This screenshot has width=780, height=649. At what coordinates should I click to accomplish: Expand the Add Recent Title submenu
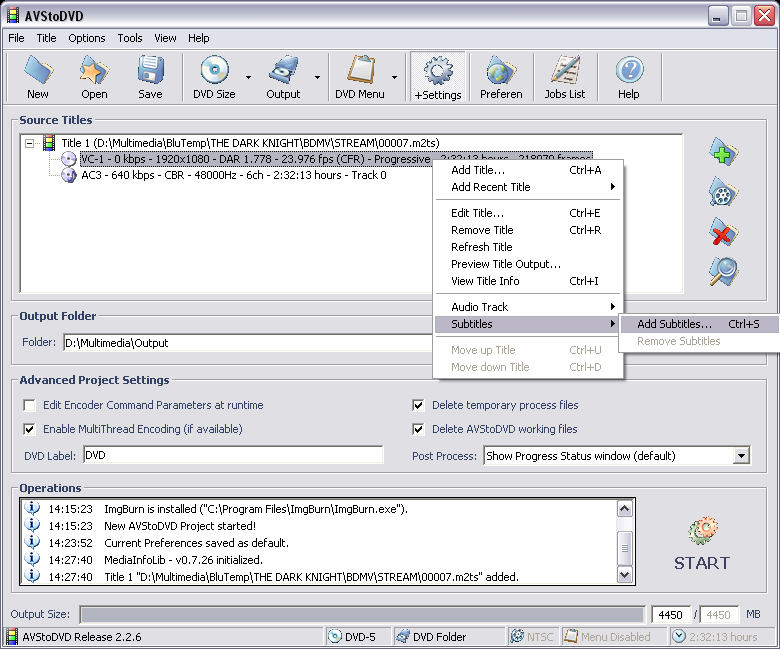[x=528, y=187]
